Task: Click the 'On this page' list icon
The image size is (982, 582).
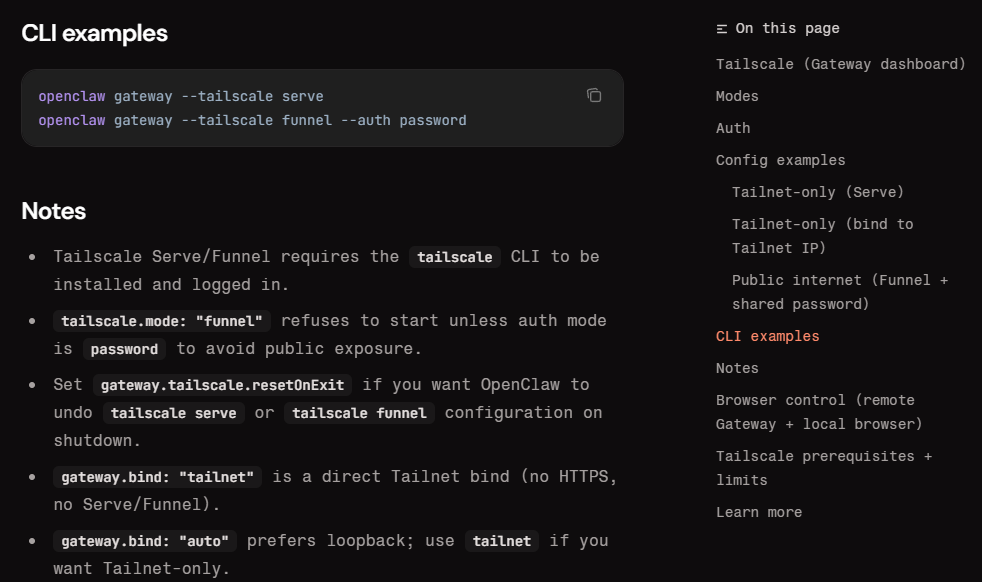Action: click(x=721, y=29)
